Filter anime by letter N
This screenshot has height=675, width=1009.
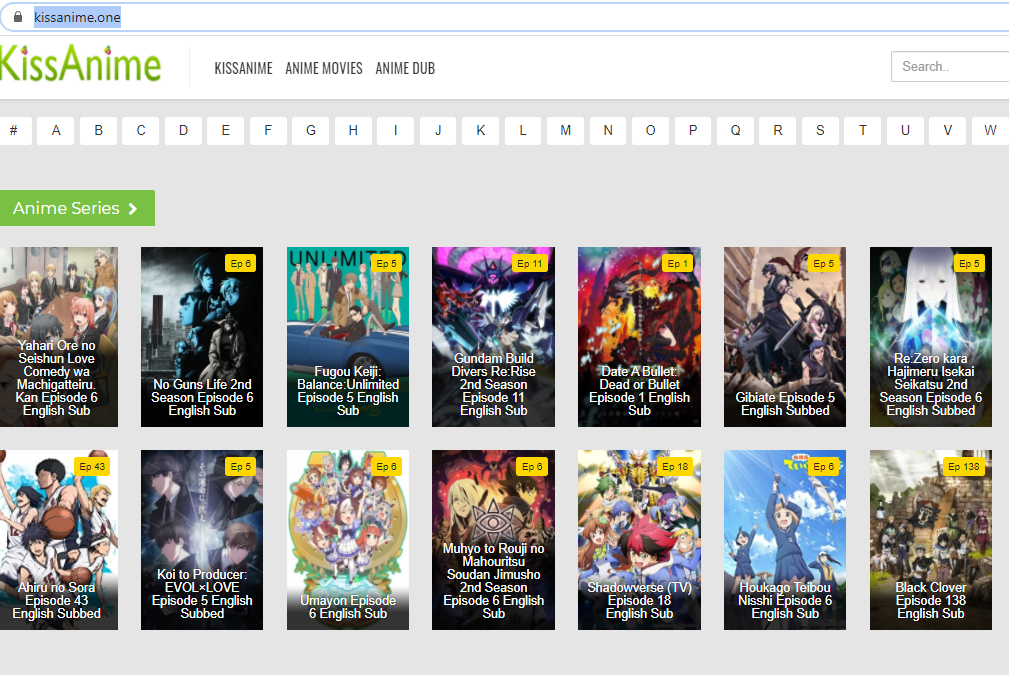pos(608,131)
